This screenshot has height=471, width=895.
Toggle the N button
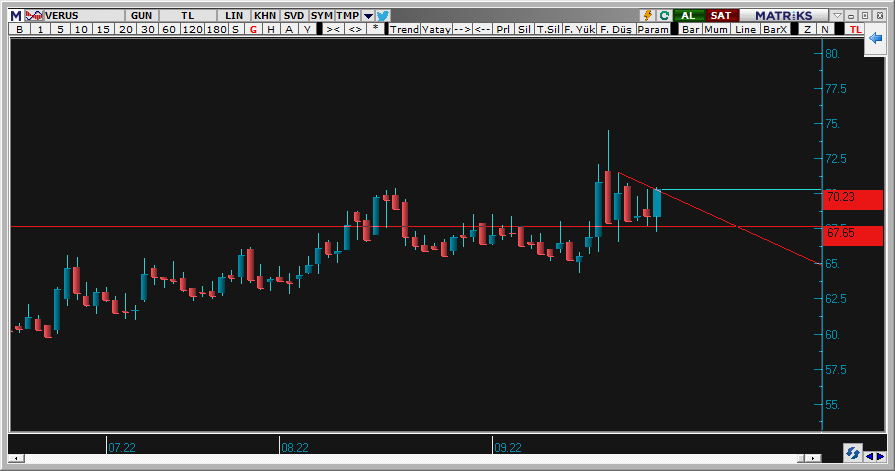(x=825, y=29)
